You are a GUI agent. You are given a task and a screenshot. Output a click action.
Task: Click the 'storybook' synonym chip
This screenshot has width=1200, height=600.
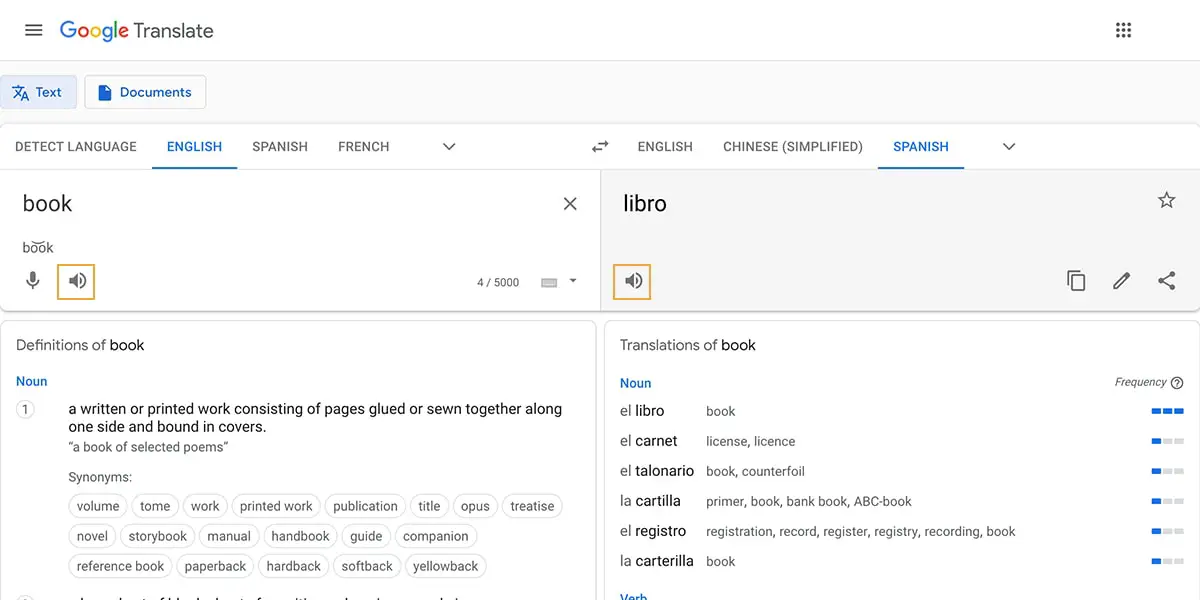[158, 536]
